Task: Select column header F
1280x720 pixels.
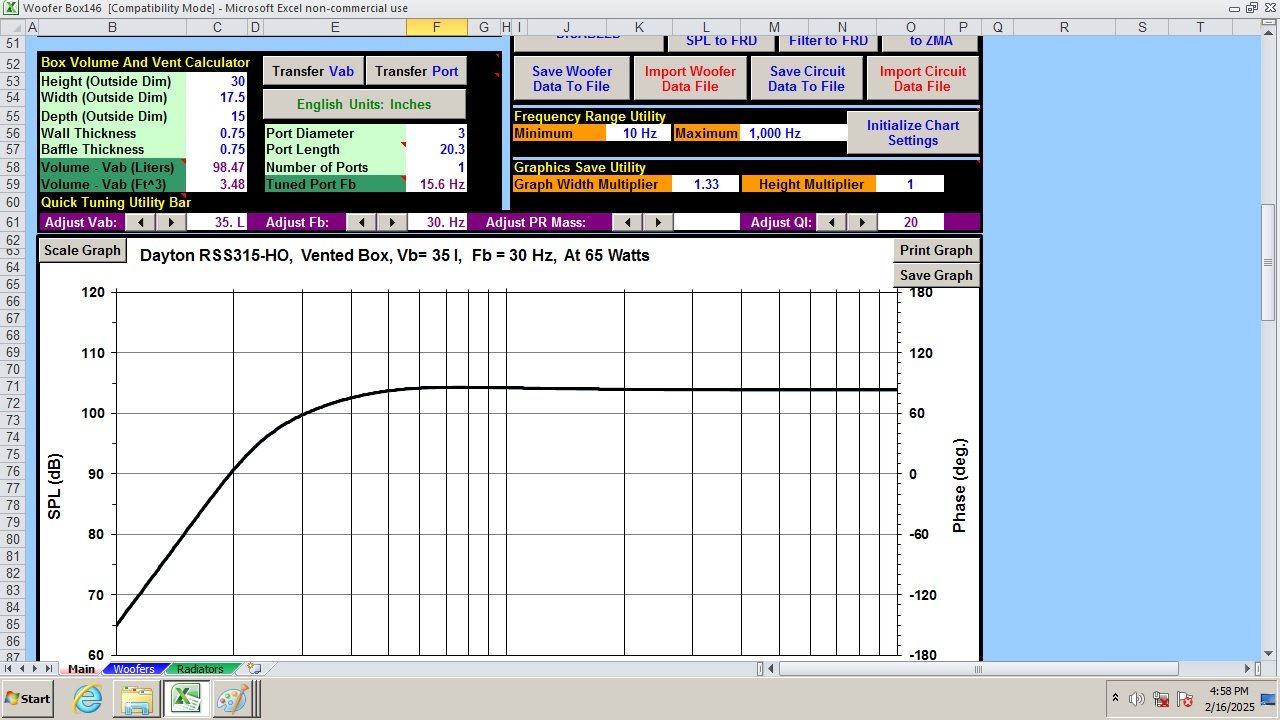Action: coord(436,27)
